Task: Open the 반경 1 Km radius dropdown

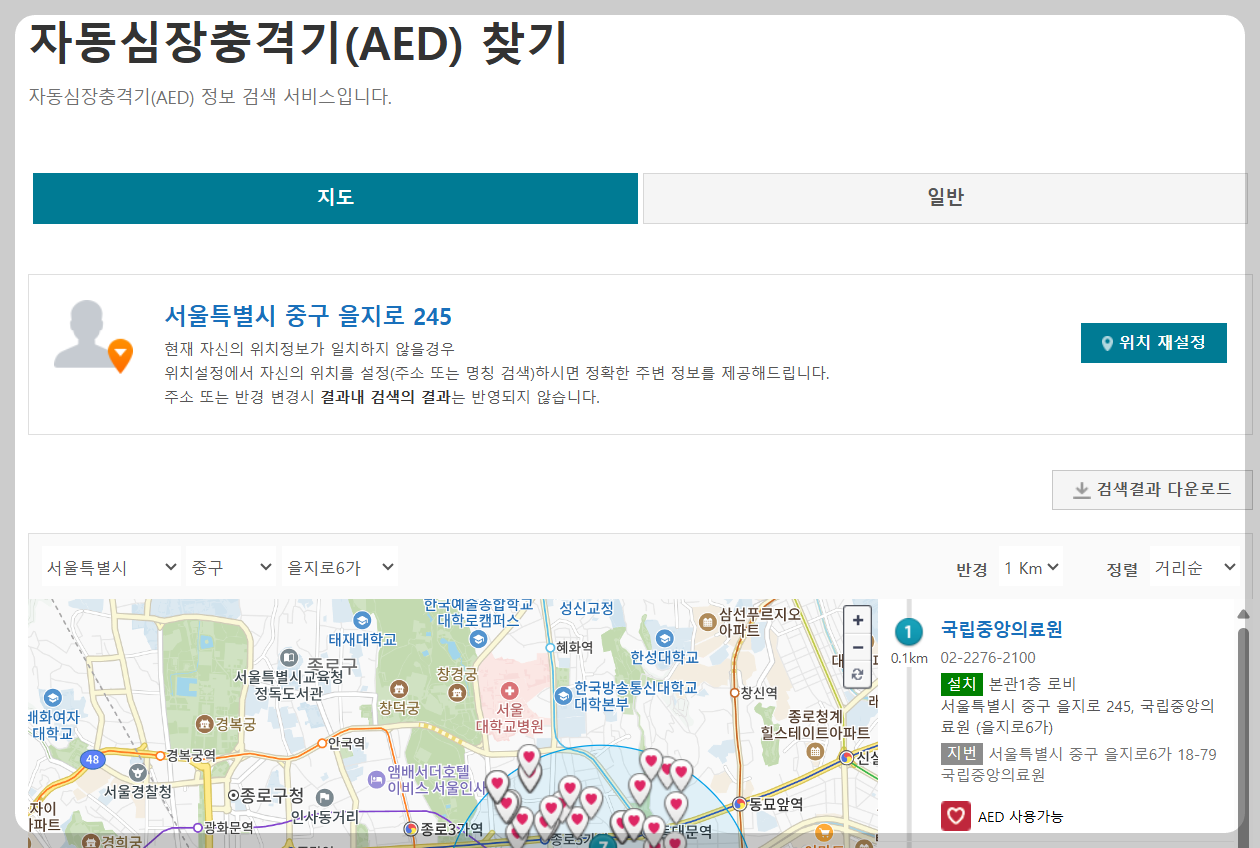Action: click(1031, 567)
